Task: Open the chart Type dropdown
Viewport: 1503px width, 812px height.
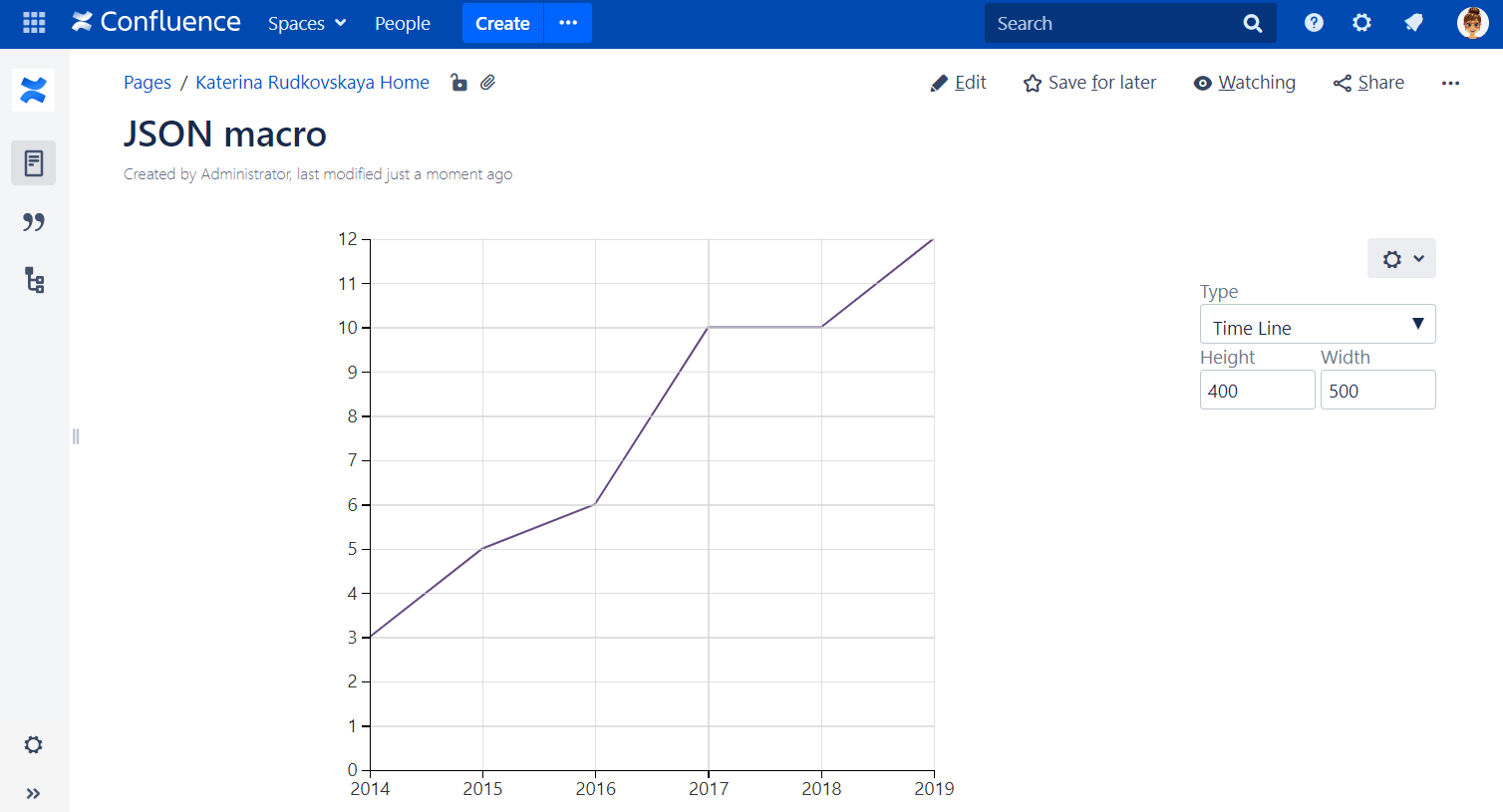Action: [x=1317, y=325]
